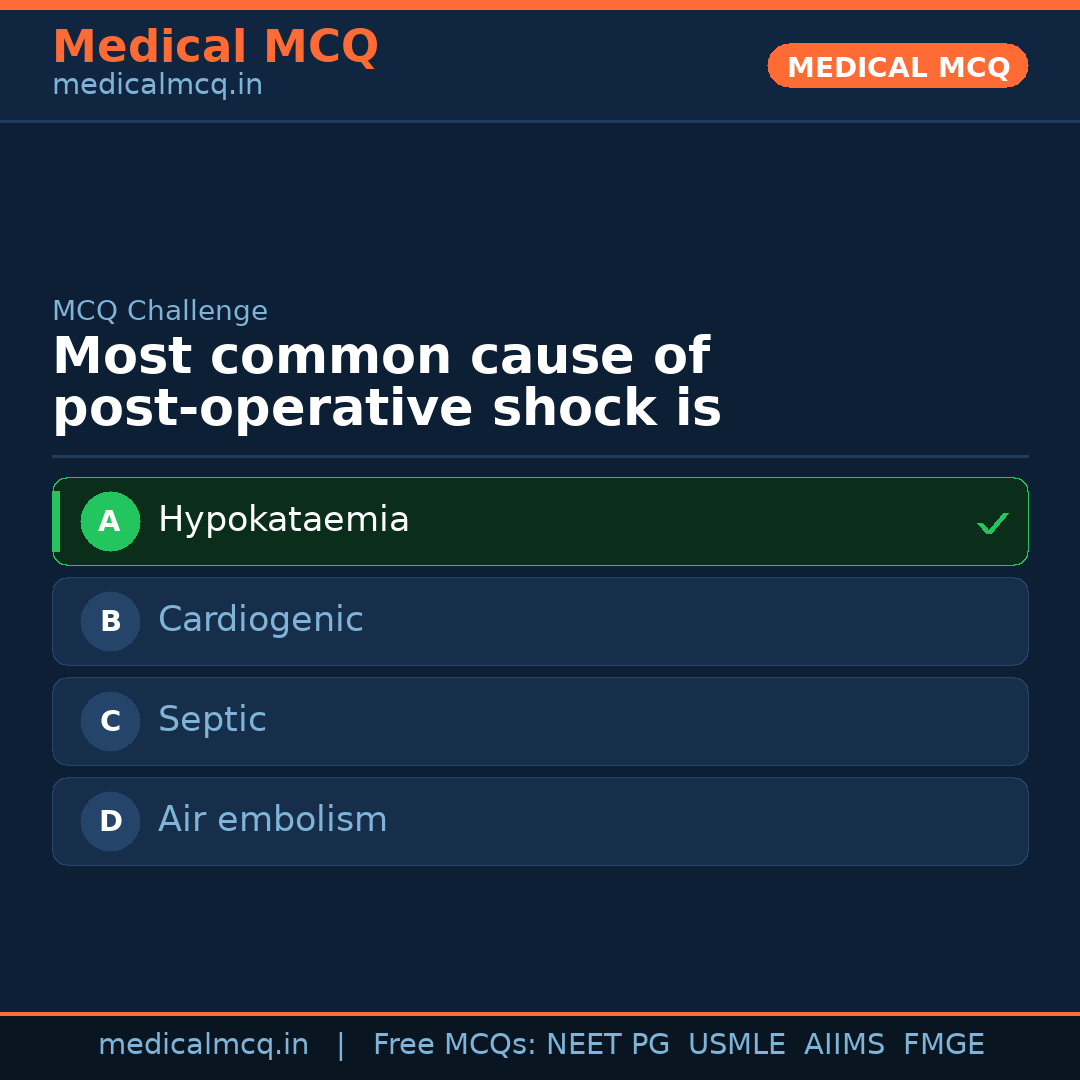The image size is (1080, 1080).
Task: Select the C letter circle
Action: (110, 721)
